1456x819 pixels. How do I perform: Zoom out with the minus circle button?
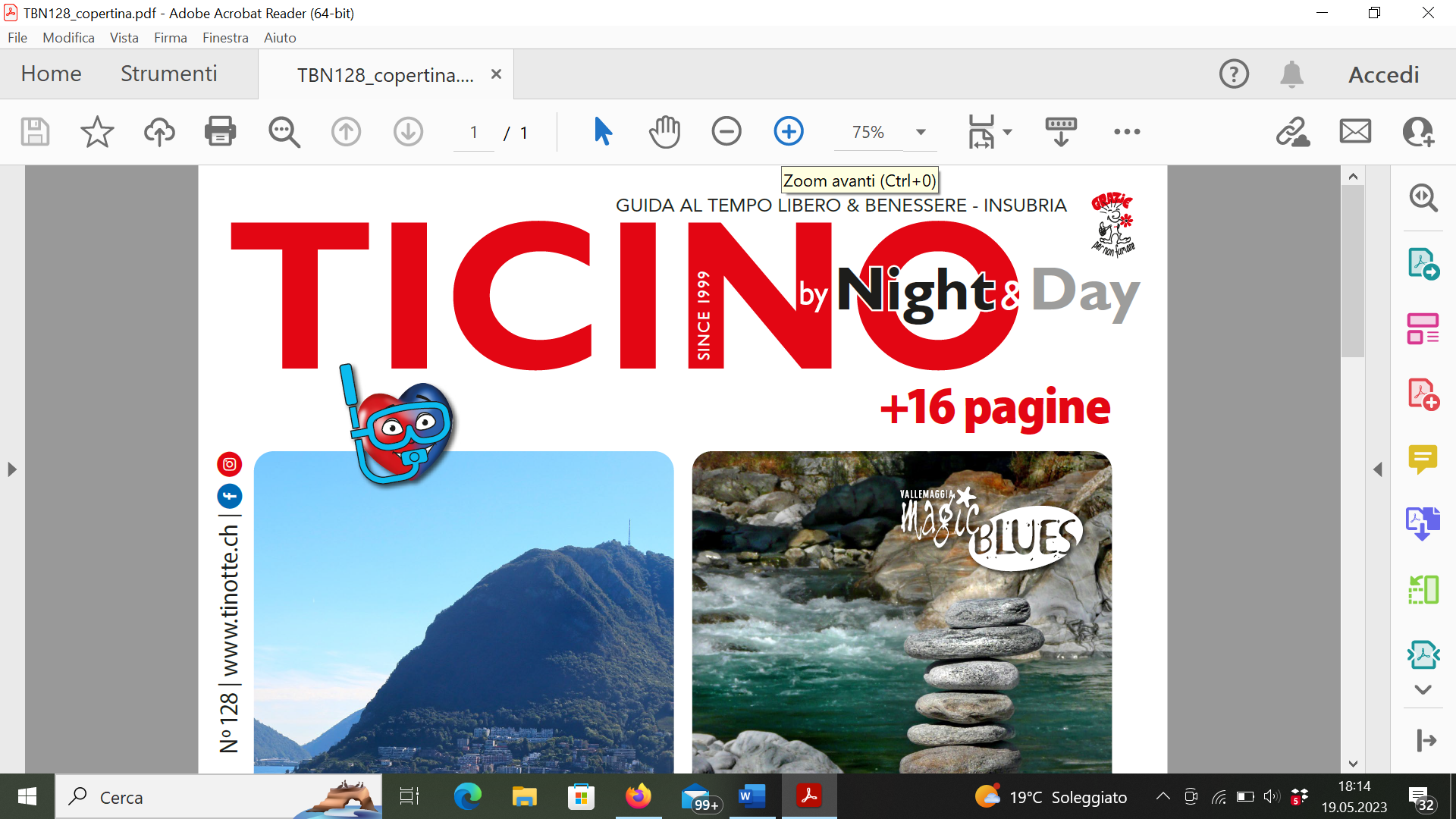click(726, 131)
